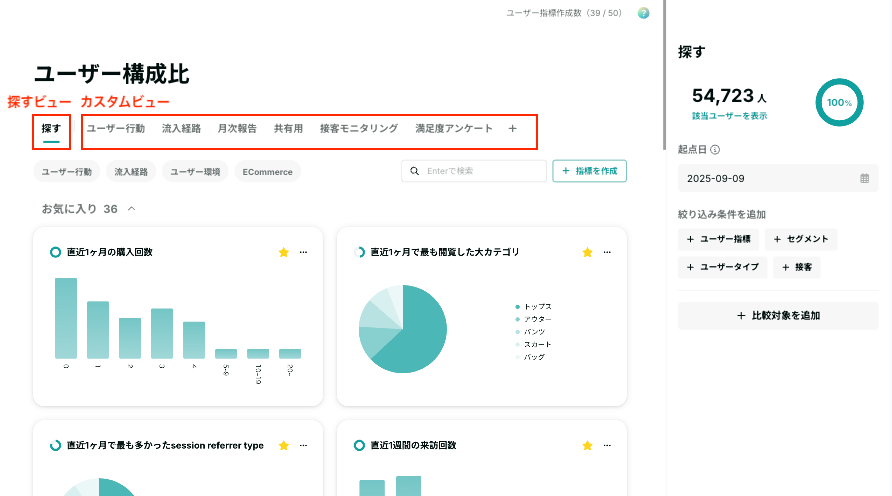892x496 pixels.
Task: Add セグメント filter condition
Action: click(801, 239)
